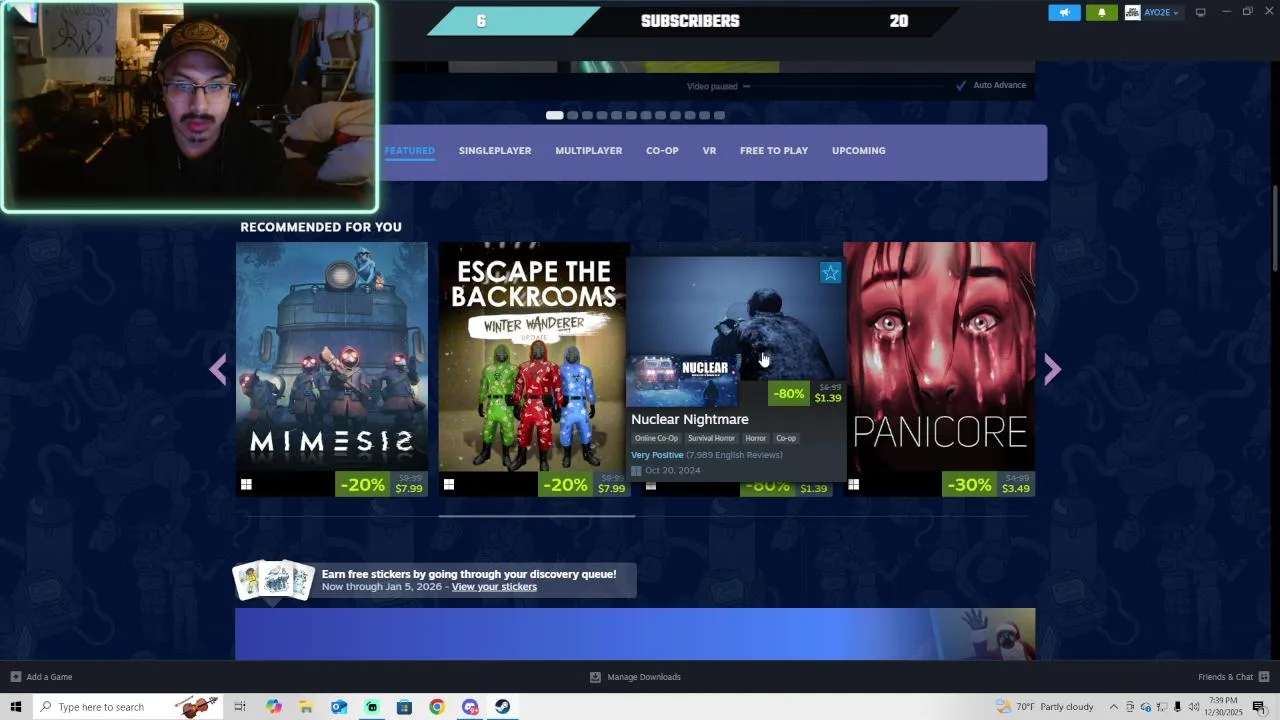
Task: Click the Survival Horror tag
Action: 711,438
